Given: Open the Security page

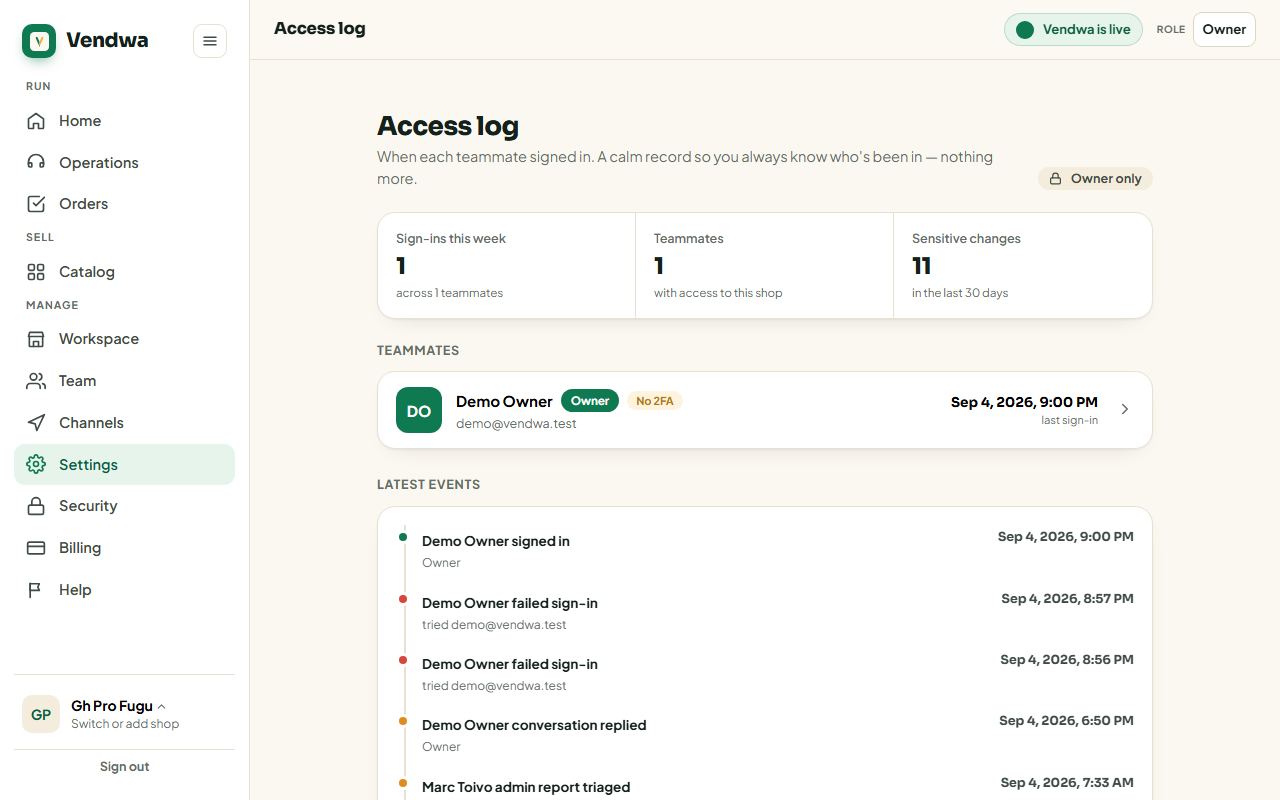Looking at the screenshot, I should (124, 506).
